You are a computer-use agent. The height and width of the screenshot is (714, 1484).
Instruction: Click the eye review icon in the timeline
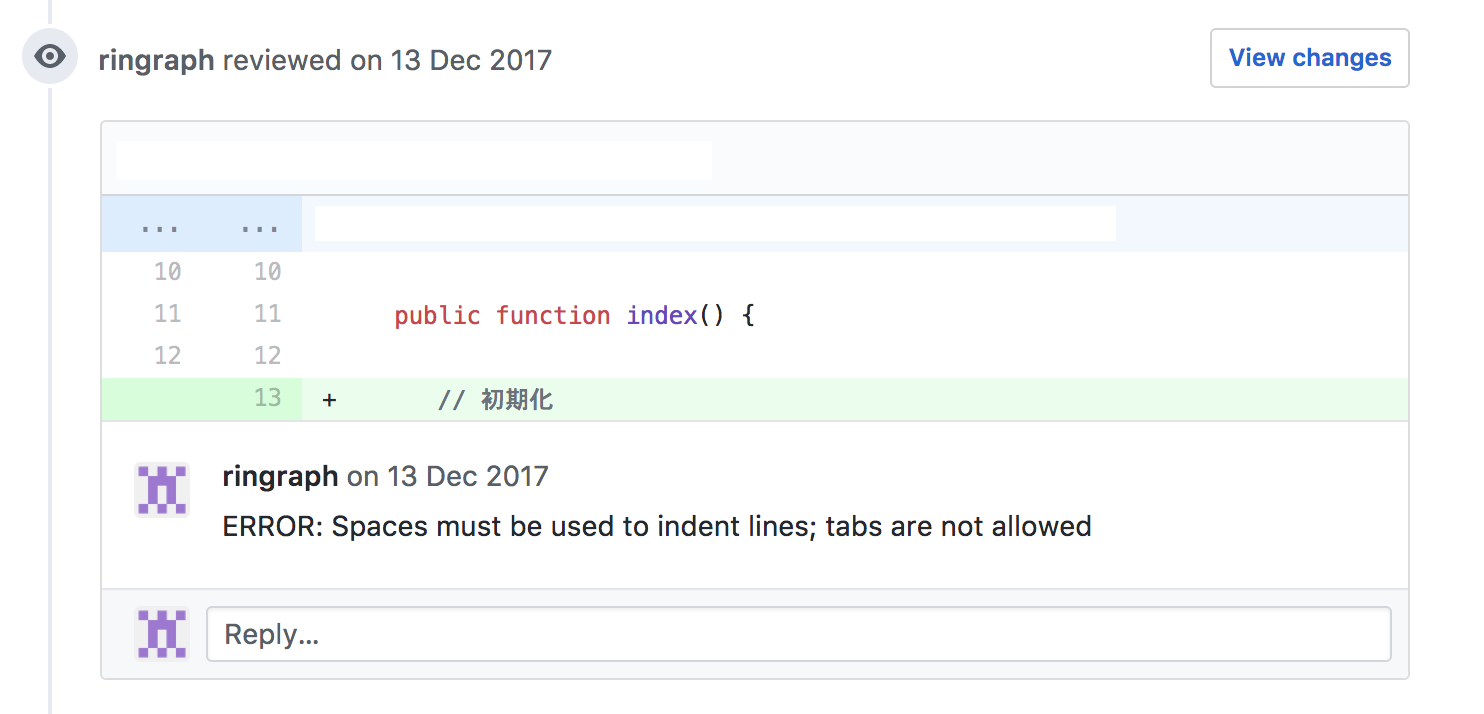50,56
